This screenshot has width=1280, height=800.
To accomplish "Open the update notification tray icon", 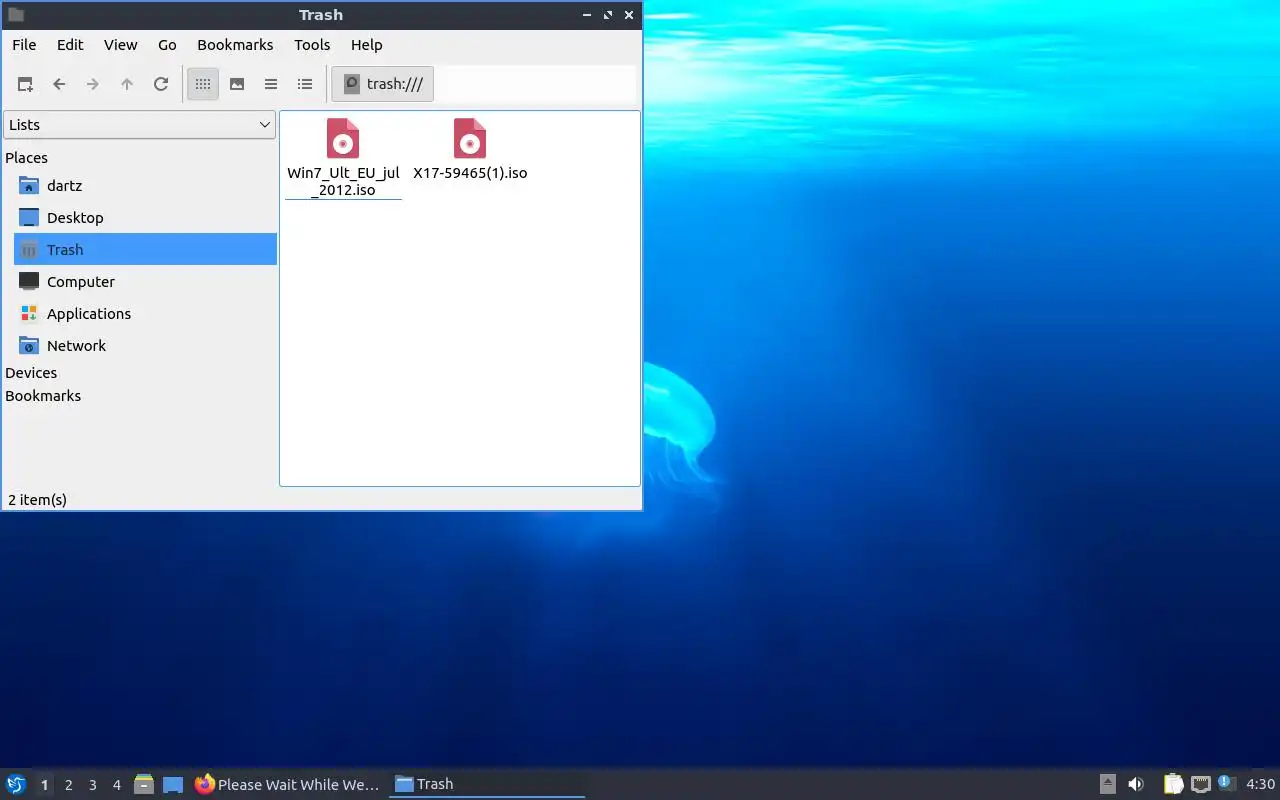I will [1227, 784].
